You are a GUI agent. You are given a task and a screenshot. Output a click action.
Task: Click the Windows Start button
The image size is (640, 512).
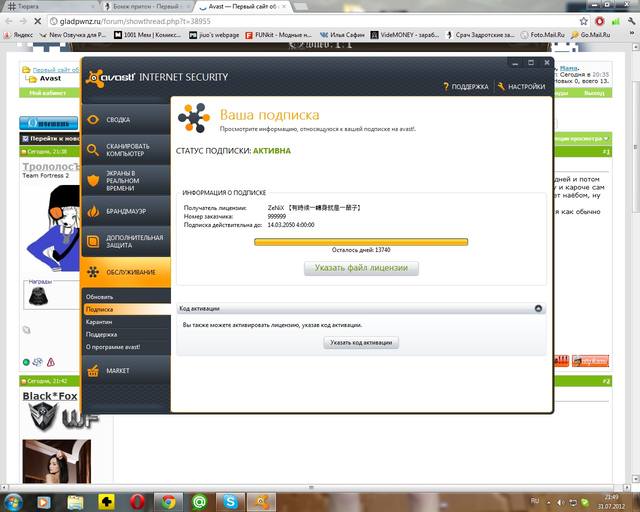pos(13,502)
